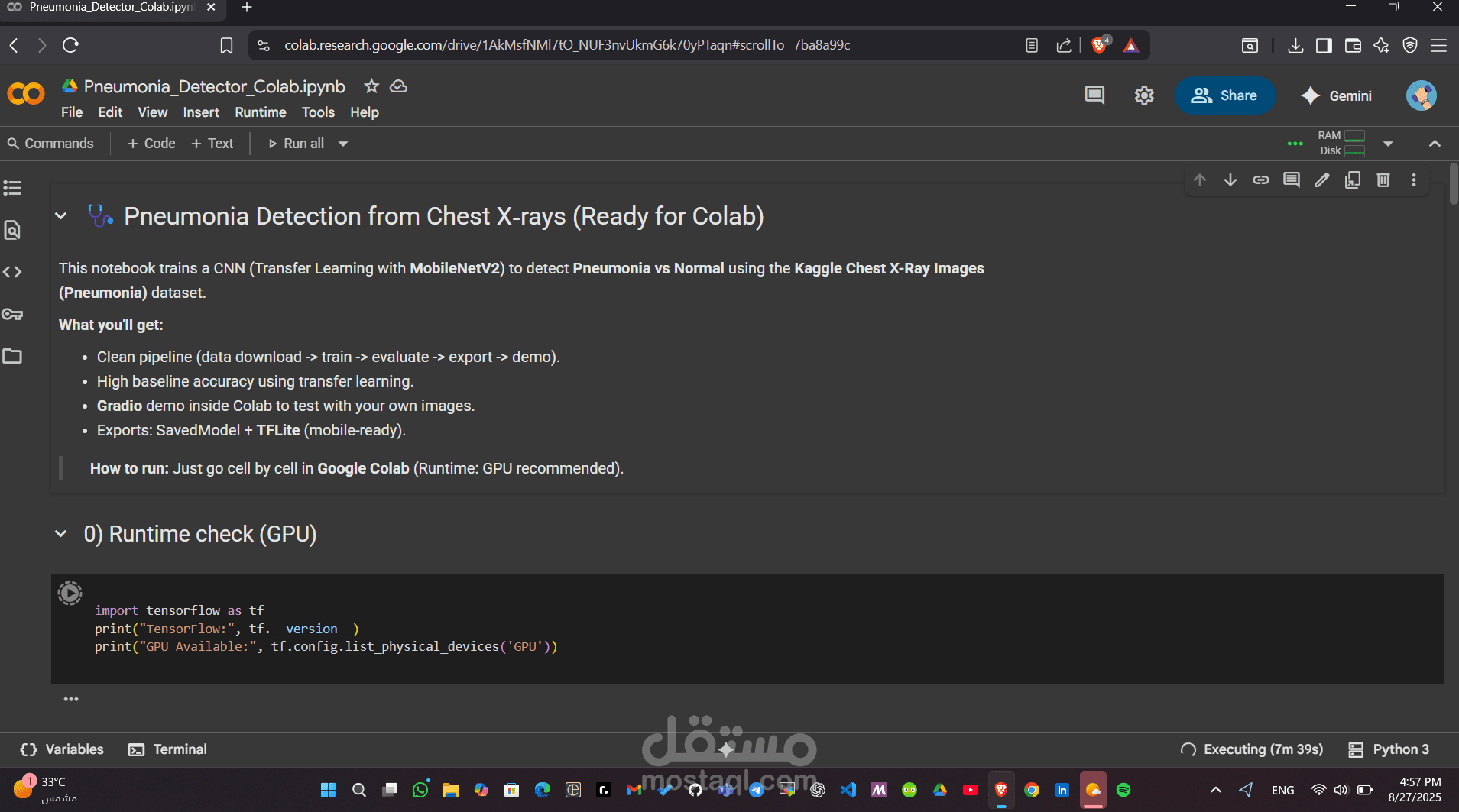Open the code snippets panel
The image size is (1459, 812).
click(x=12, y=272)
